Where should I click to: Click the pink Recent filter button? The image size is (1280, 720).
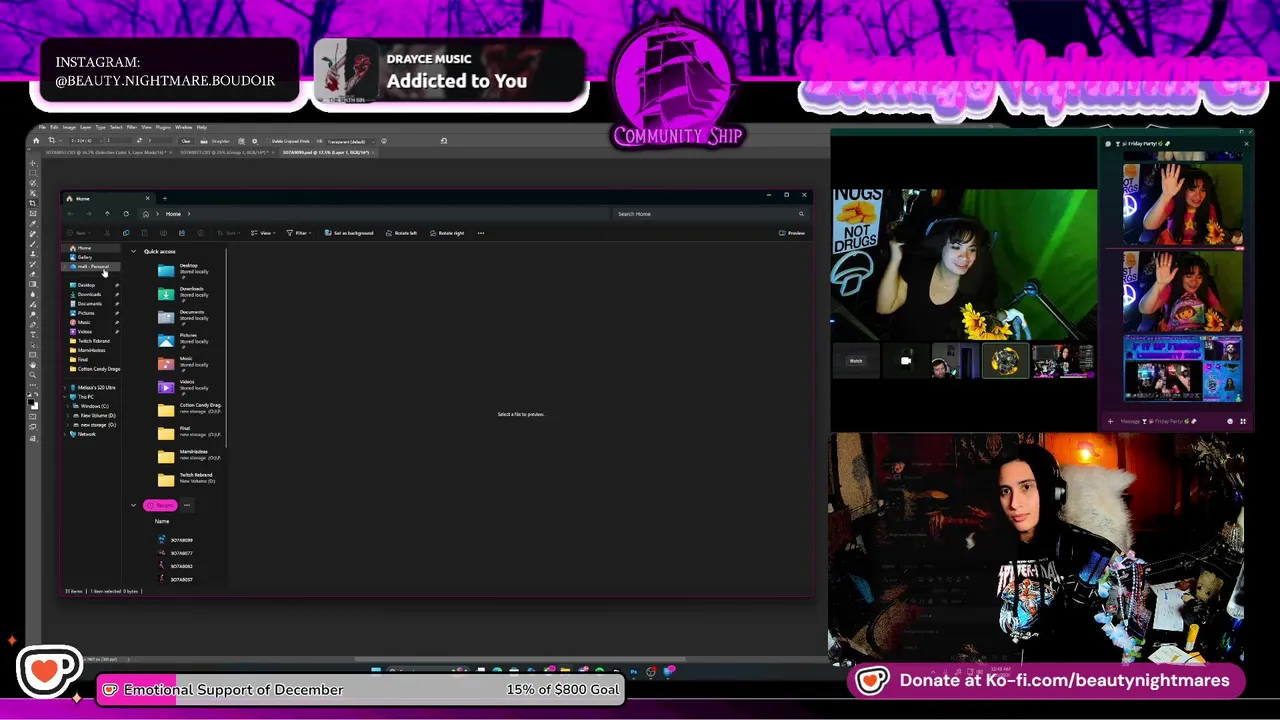(x=160, y=505)
